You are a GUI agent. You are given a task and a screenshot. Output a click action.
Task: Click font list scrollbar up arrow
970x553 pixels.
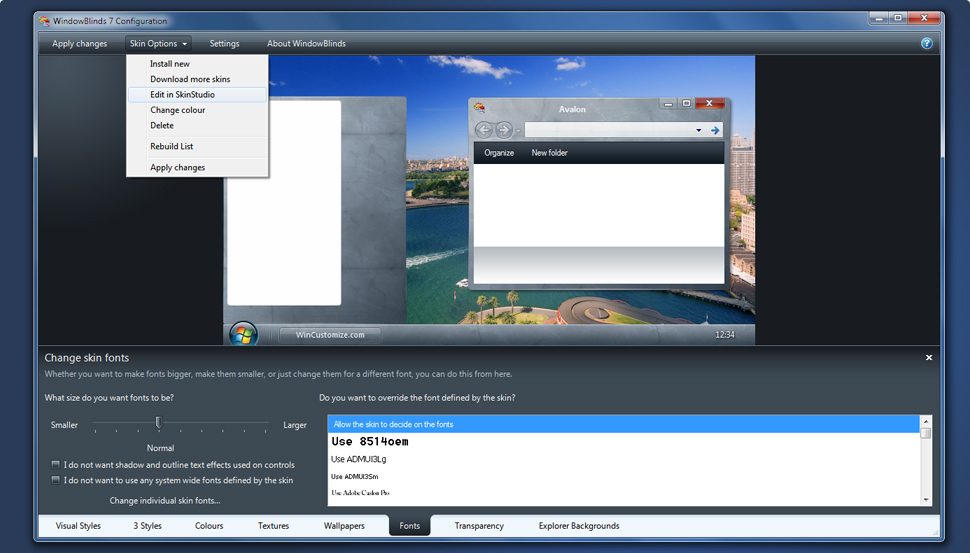click(925, 421)
